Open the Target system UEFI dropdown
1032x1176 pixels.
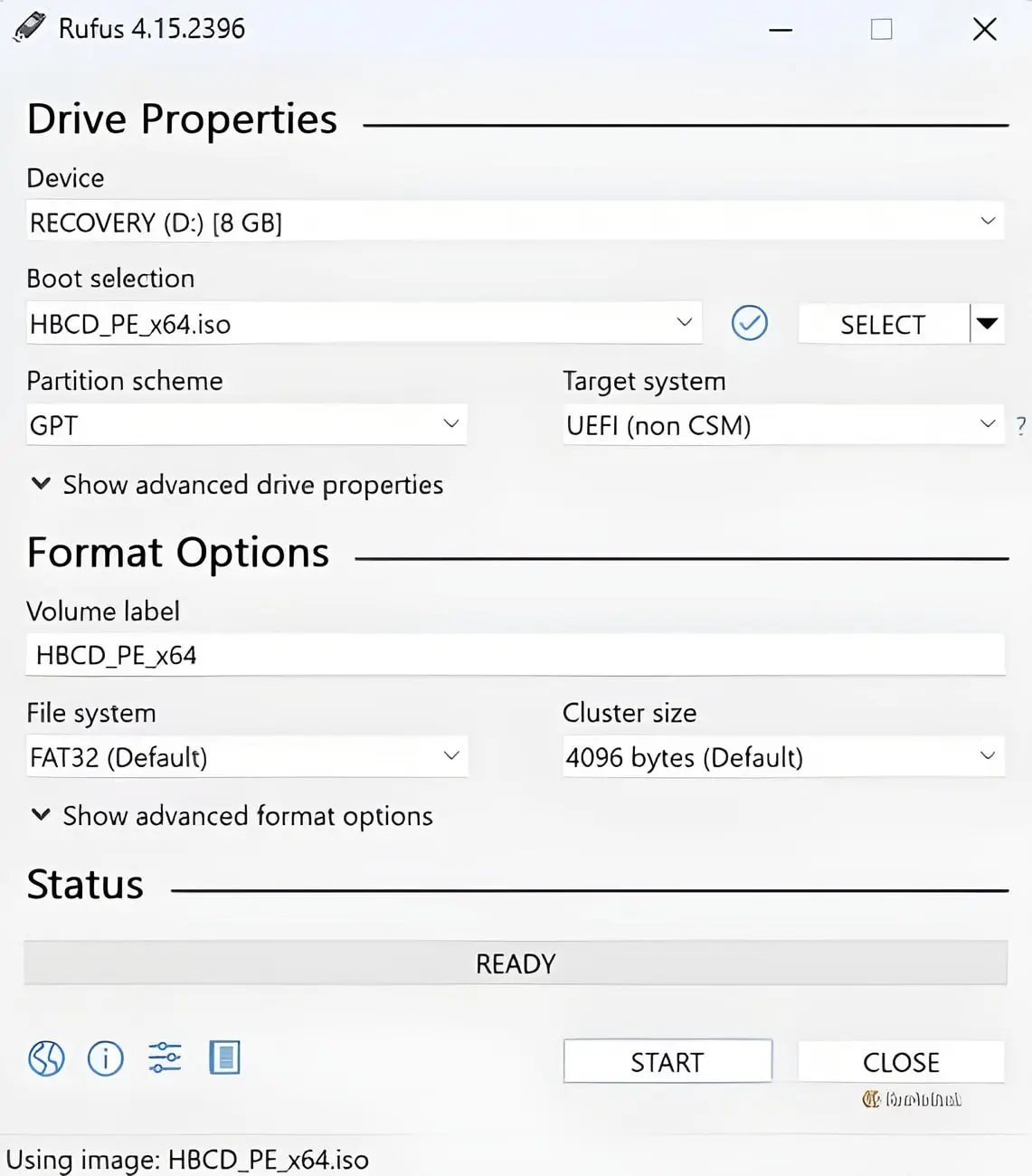(x=783, y=424)
